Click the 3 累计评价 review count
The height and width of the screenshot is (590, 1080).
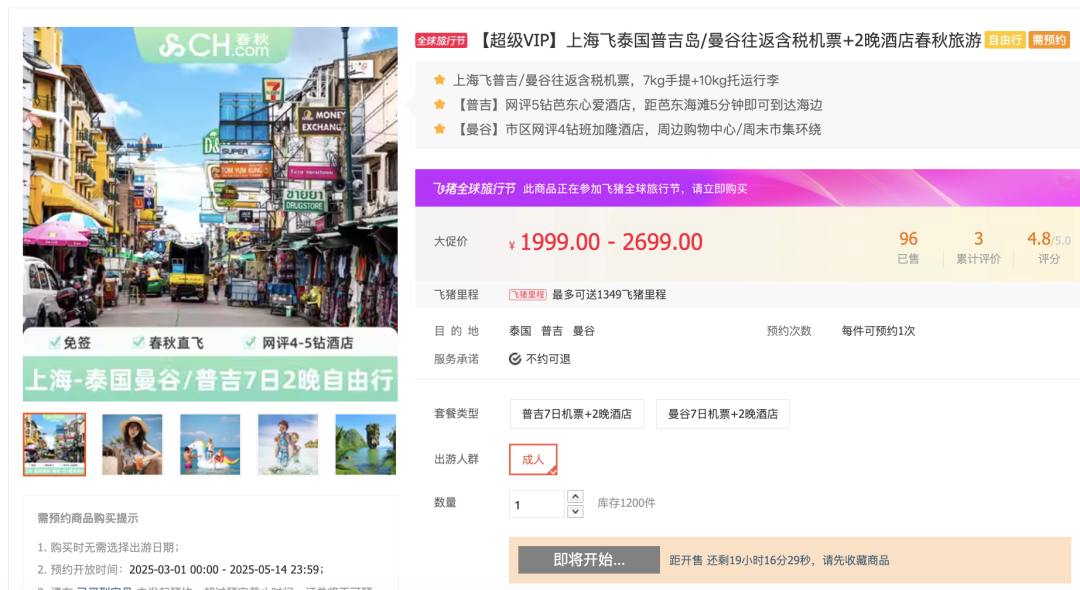(978, 248)
